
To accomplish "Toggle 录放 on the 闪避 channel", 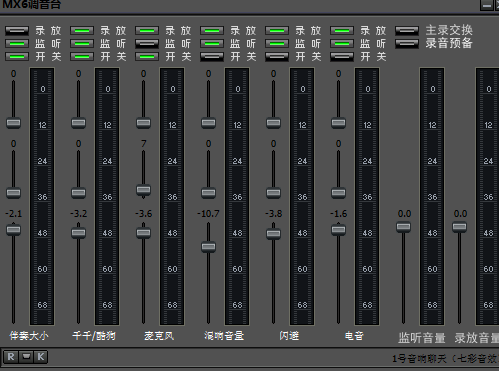I will (277, 31).
